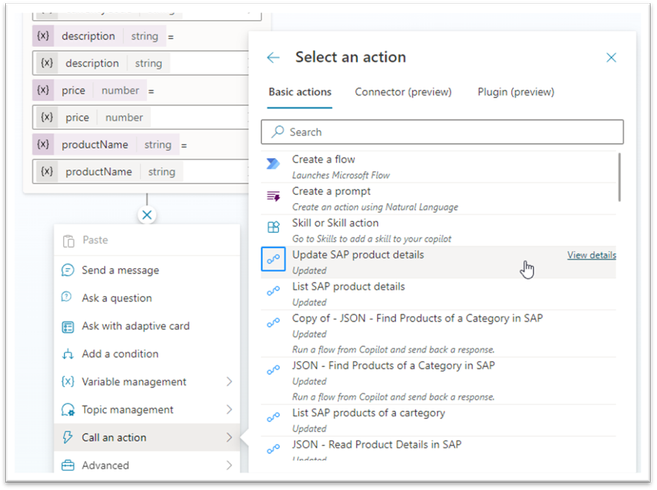Click the back arrow in Select an action
This screenshot has width=657, height=490.
(x=274, y=58)
